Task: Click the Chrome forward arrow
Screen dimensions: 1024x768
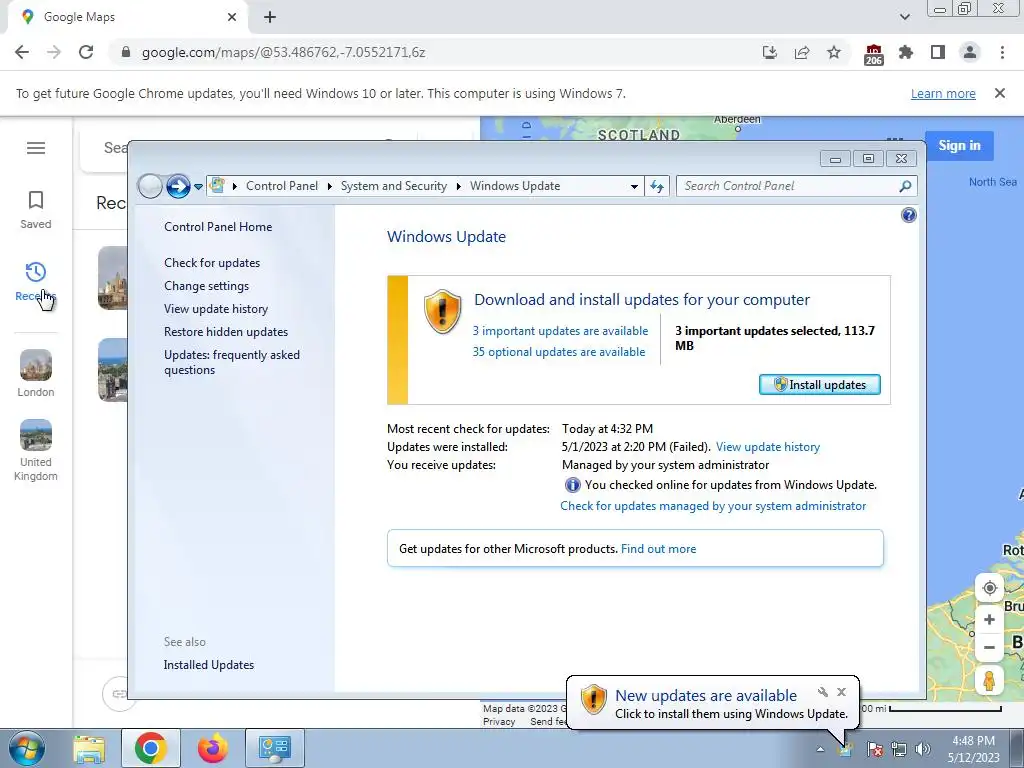Action: coord(54,52)
